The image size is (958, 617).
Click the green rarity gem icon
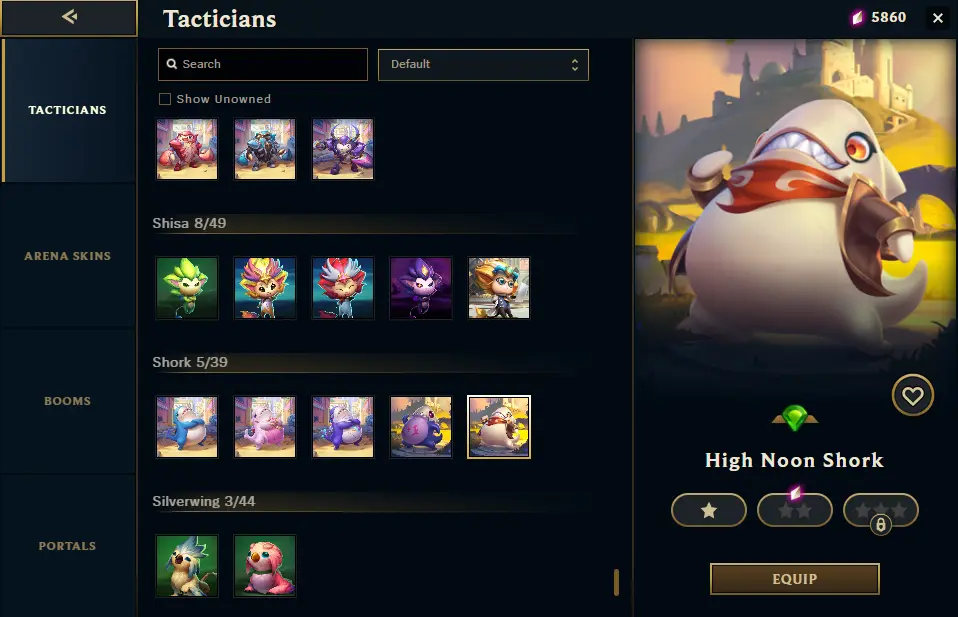click(794, 418)
